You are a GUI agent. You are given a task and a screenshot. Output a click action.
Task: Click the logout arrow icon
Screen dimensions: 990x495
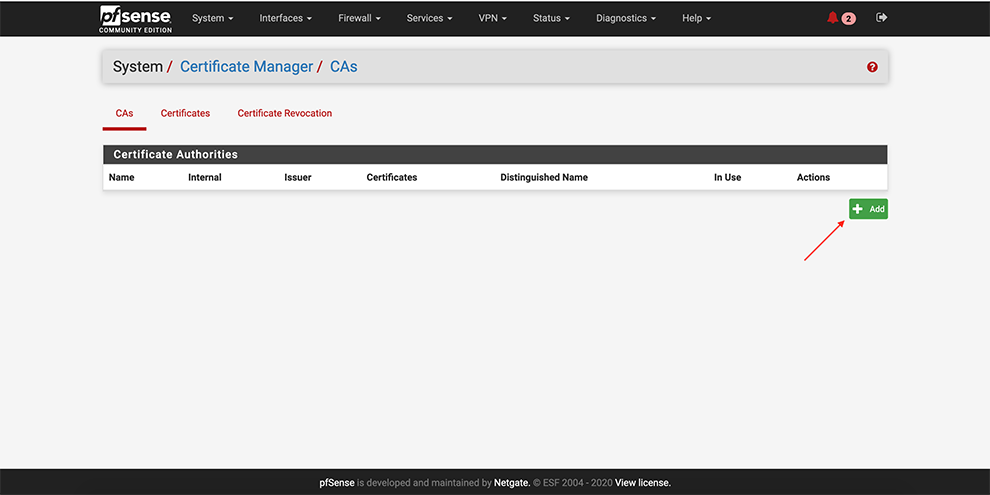point(881,18)
